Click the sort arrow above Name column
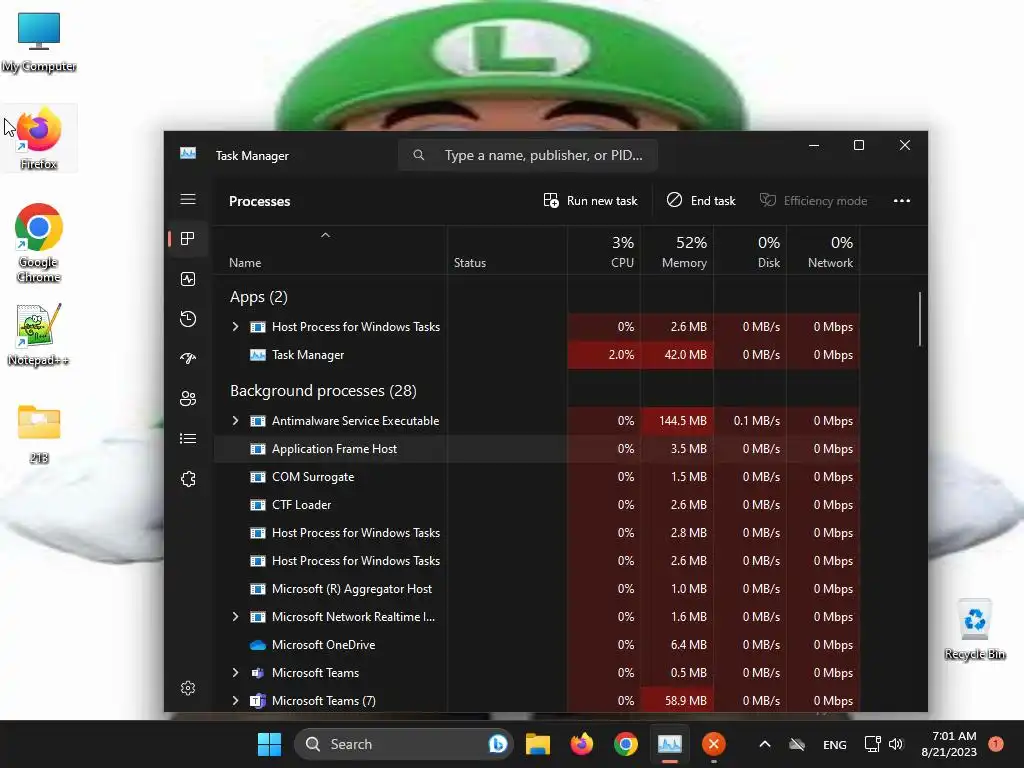Viewport: 1024px width, 768px height. click(325, 235)
